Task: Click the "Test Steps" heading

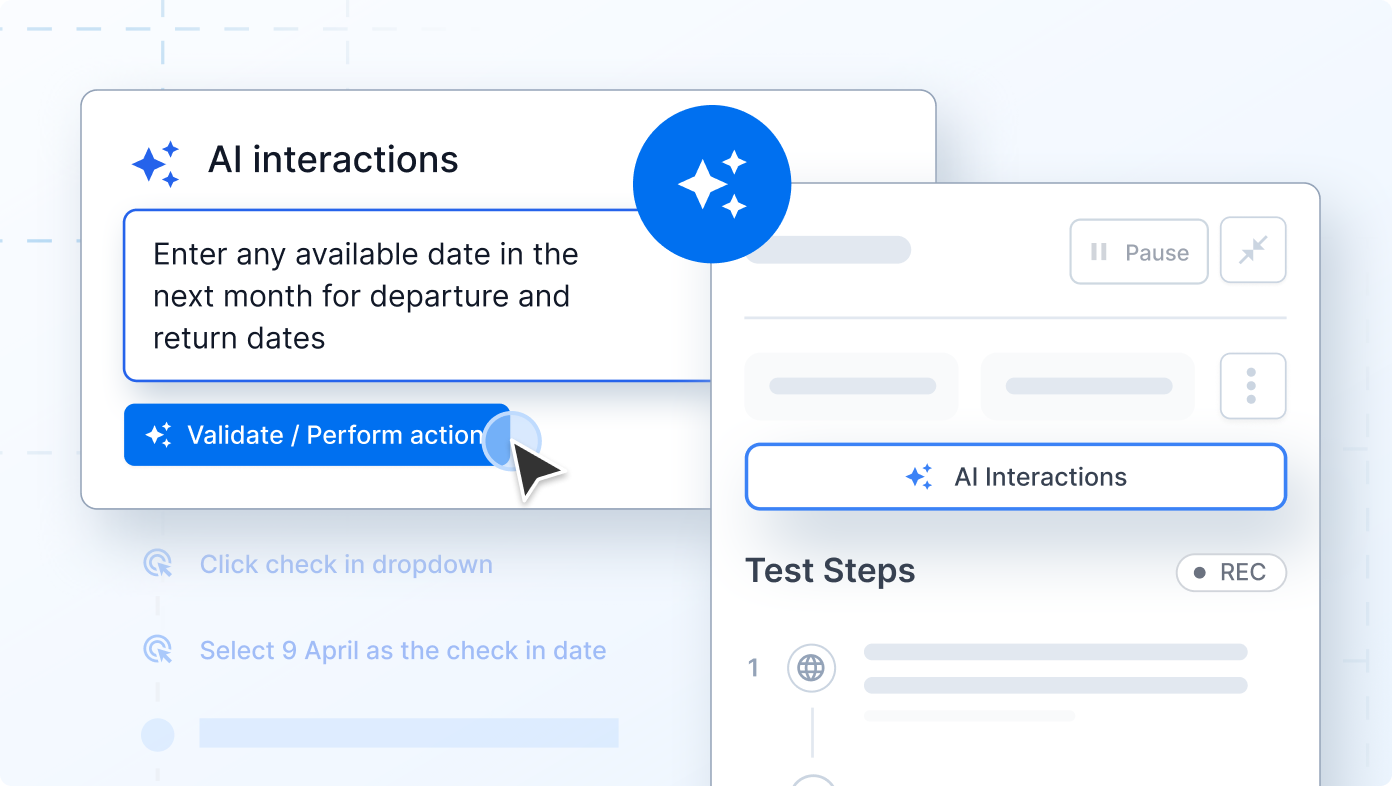Action: coord(830,571)
